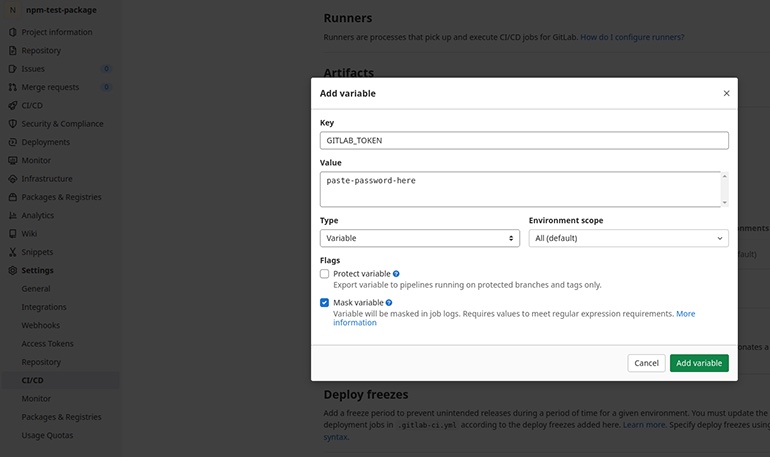Focus the Key input field with GITLAB_TOKEN
The height and width of the screenshot is (457, 770).
point(524,140)
